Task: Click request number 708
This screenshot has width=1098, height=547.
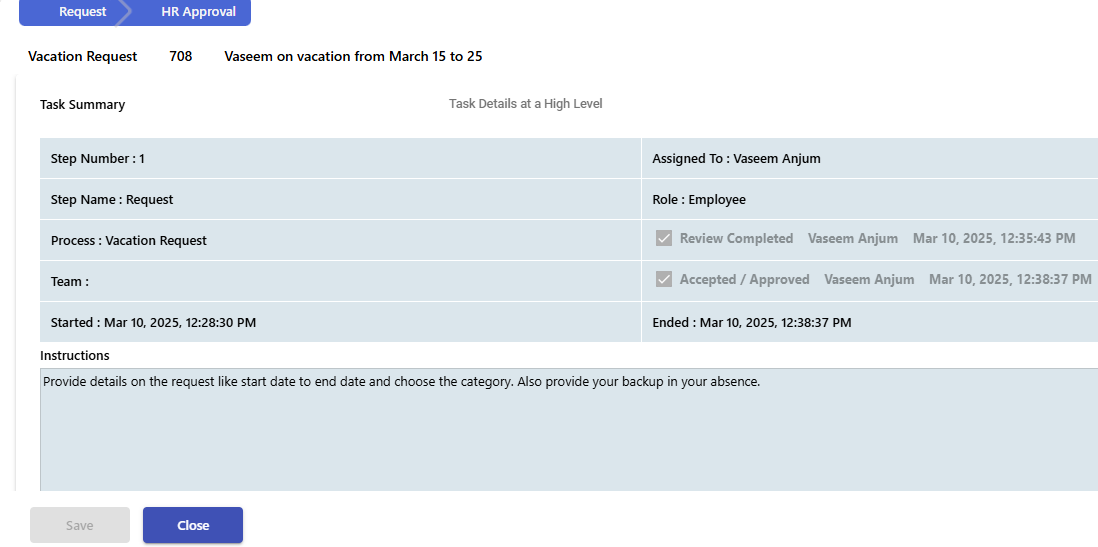Action: pyautogui.click(x=181, y=56)
